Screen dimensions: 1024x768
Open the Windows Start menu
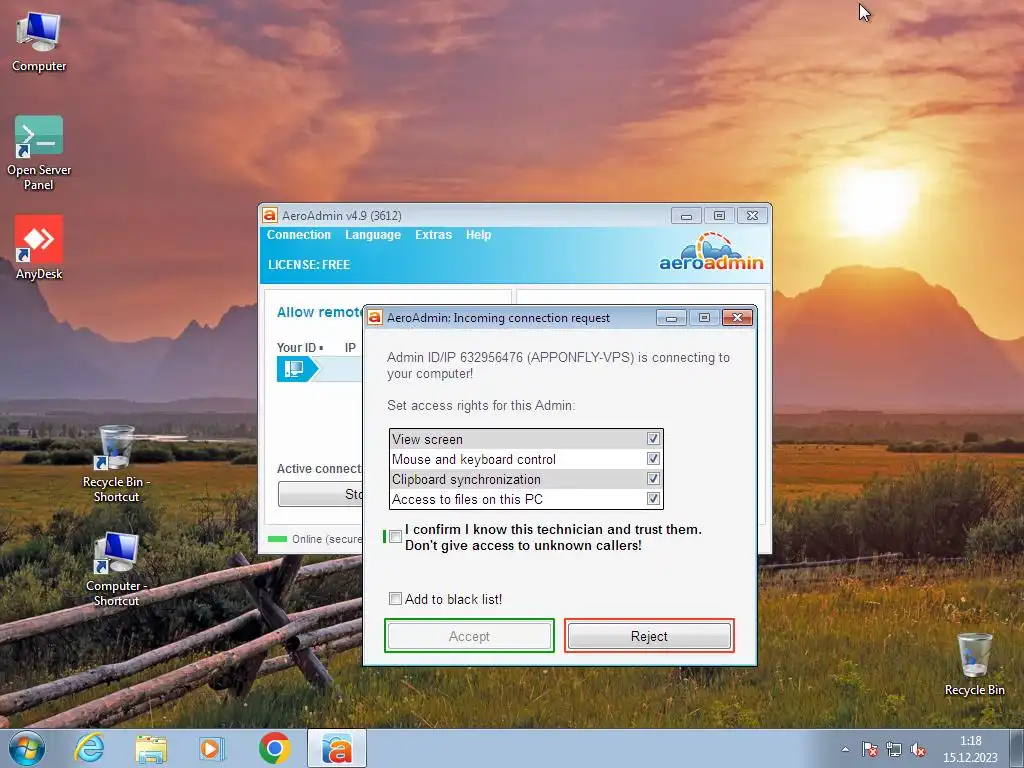(27, 748)
